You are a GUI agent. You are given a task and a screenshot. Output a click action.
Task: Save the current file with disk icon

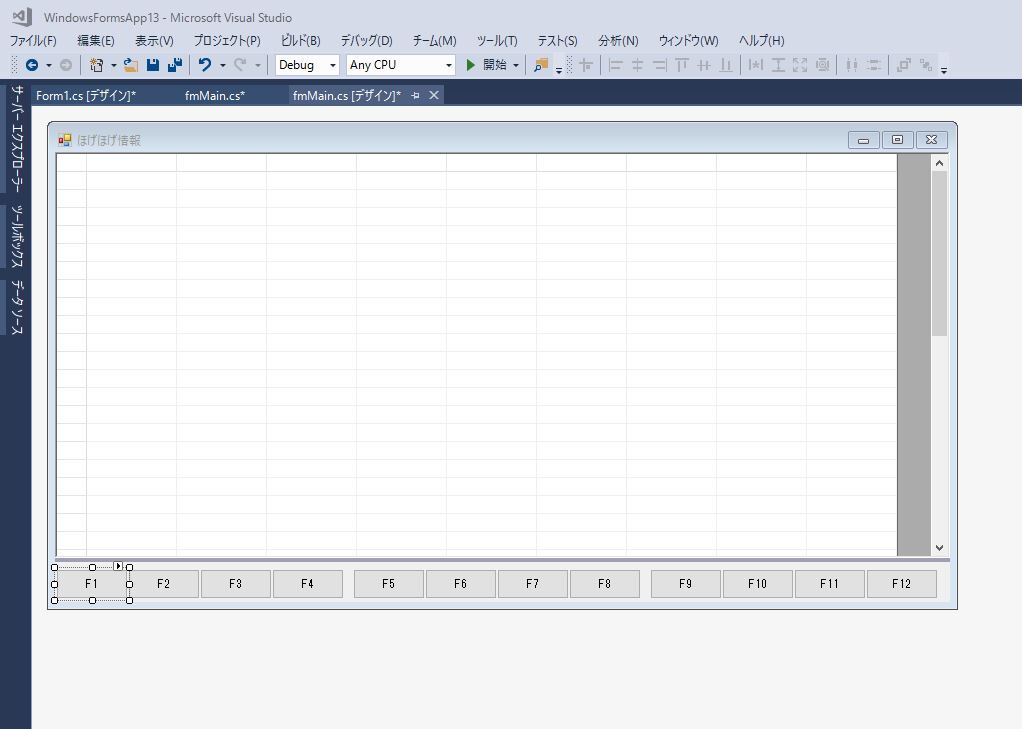(153, 65)
